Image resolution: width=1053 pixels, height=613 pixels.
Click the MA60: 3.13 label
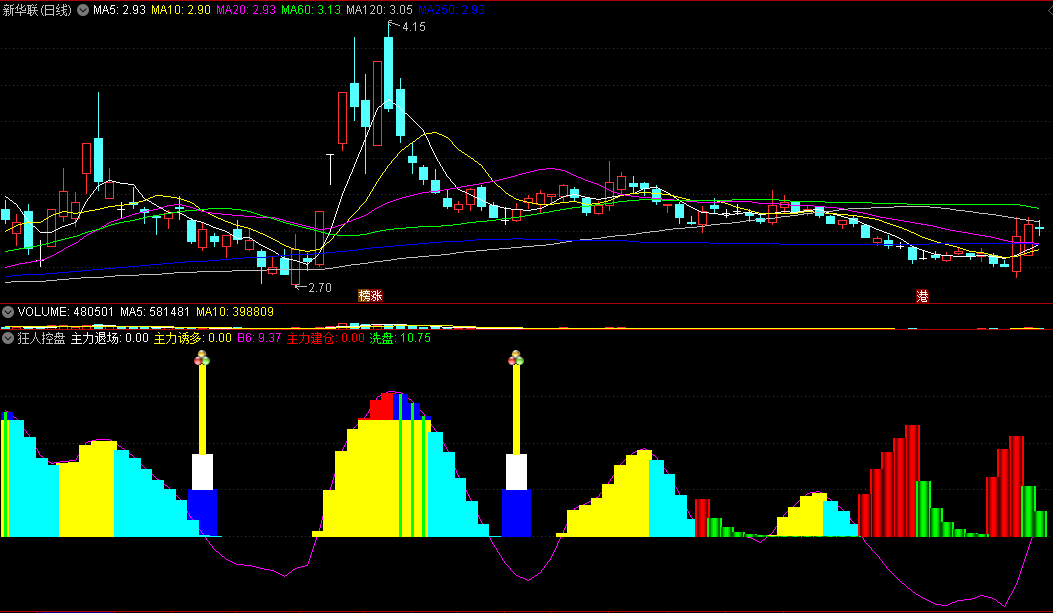tap(311, 10)
